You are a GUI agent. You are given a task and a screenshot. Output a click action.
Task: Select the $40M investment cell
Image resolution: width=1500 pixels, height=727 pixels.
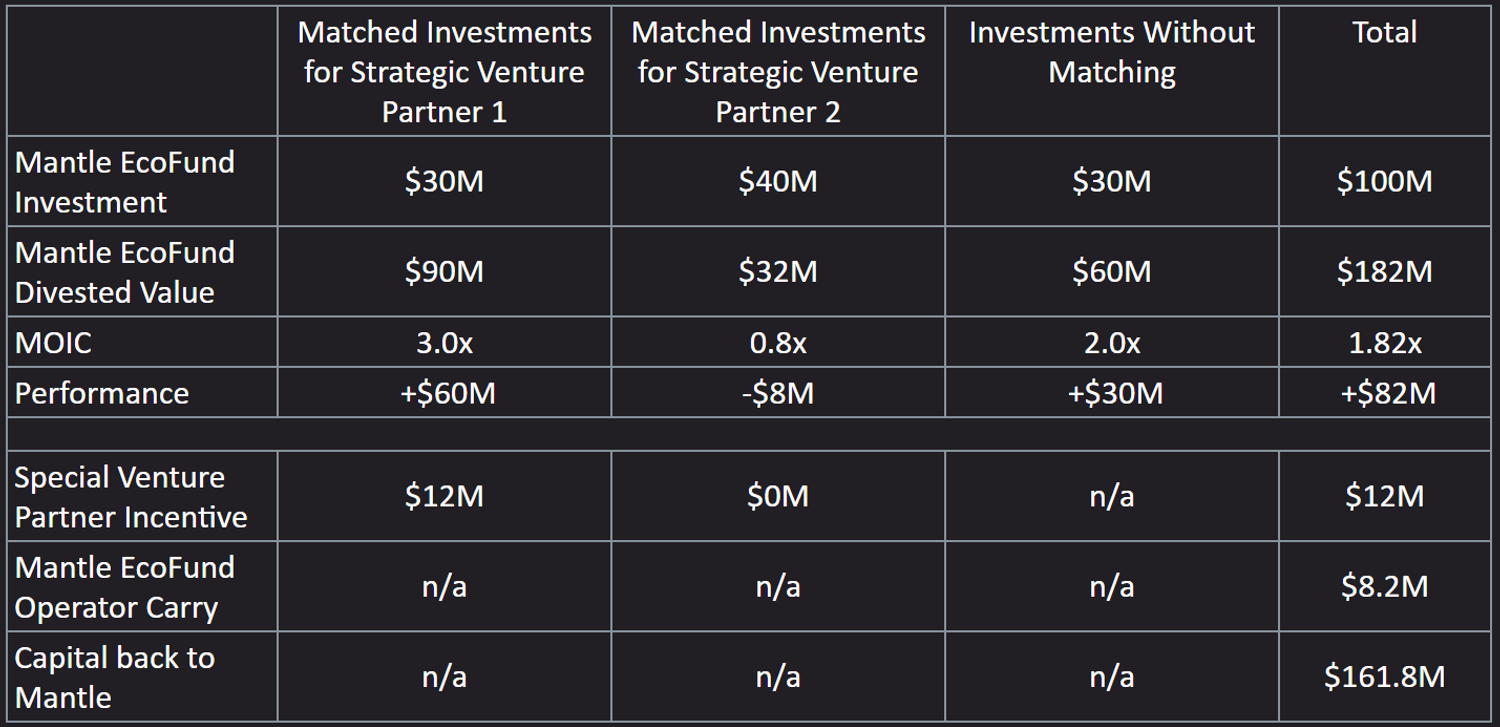point(778,181)
